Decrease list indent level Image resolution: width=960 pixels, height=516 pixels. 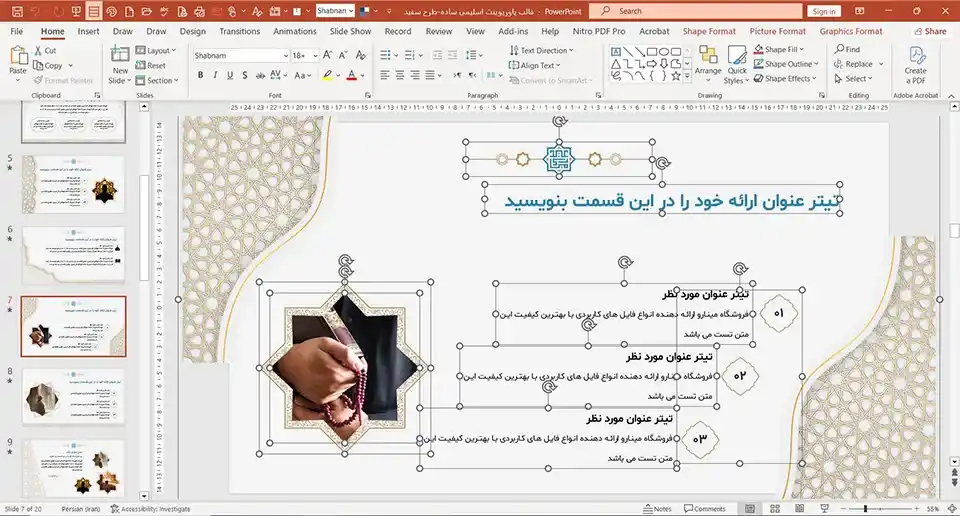click(x=437, y=55)
